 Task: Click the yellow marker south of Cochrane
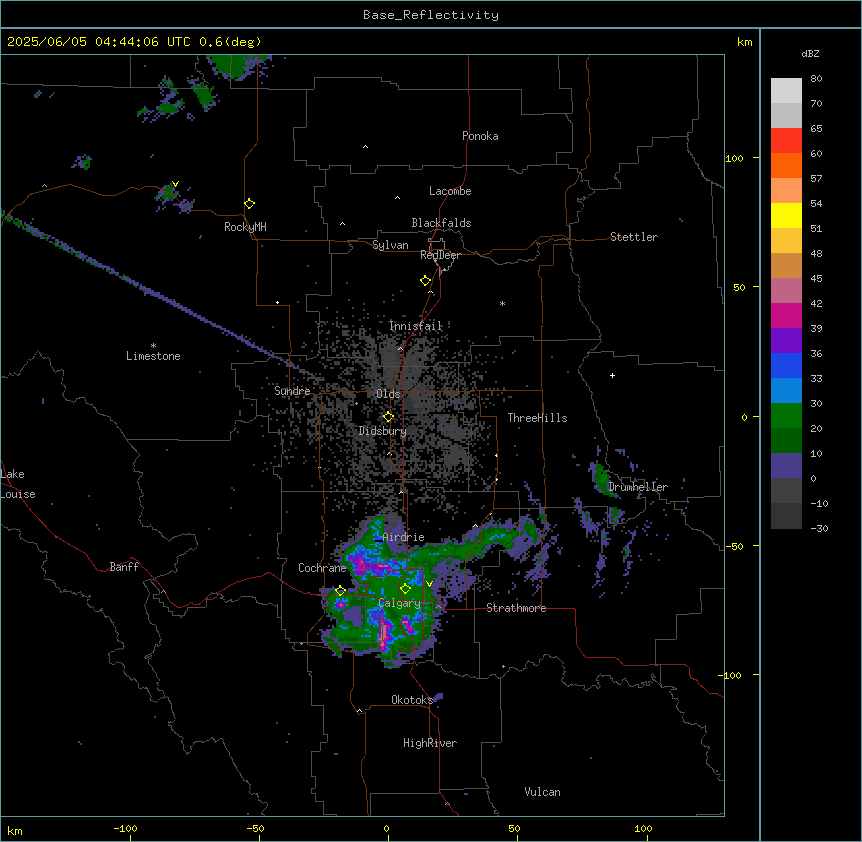[x=340, y=591]
